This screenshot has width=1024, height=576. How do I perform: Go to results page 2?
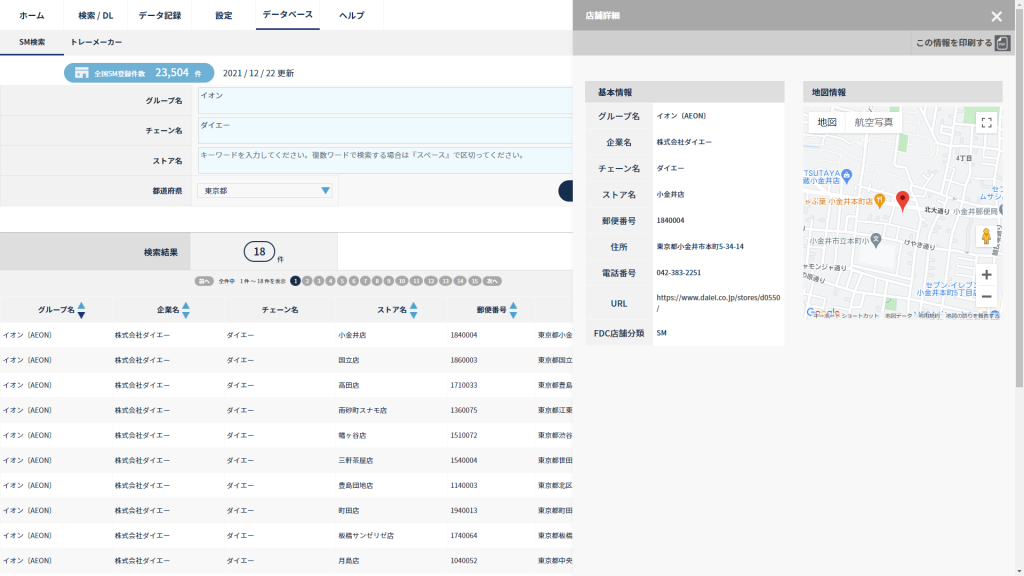pos(307,281)
